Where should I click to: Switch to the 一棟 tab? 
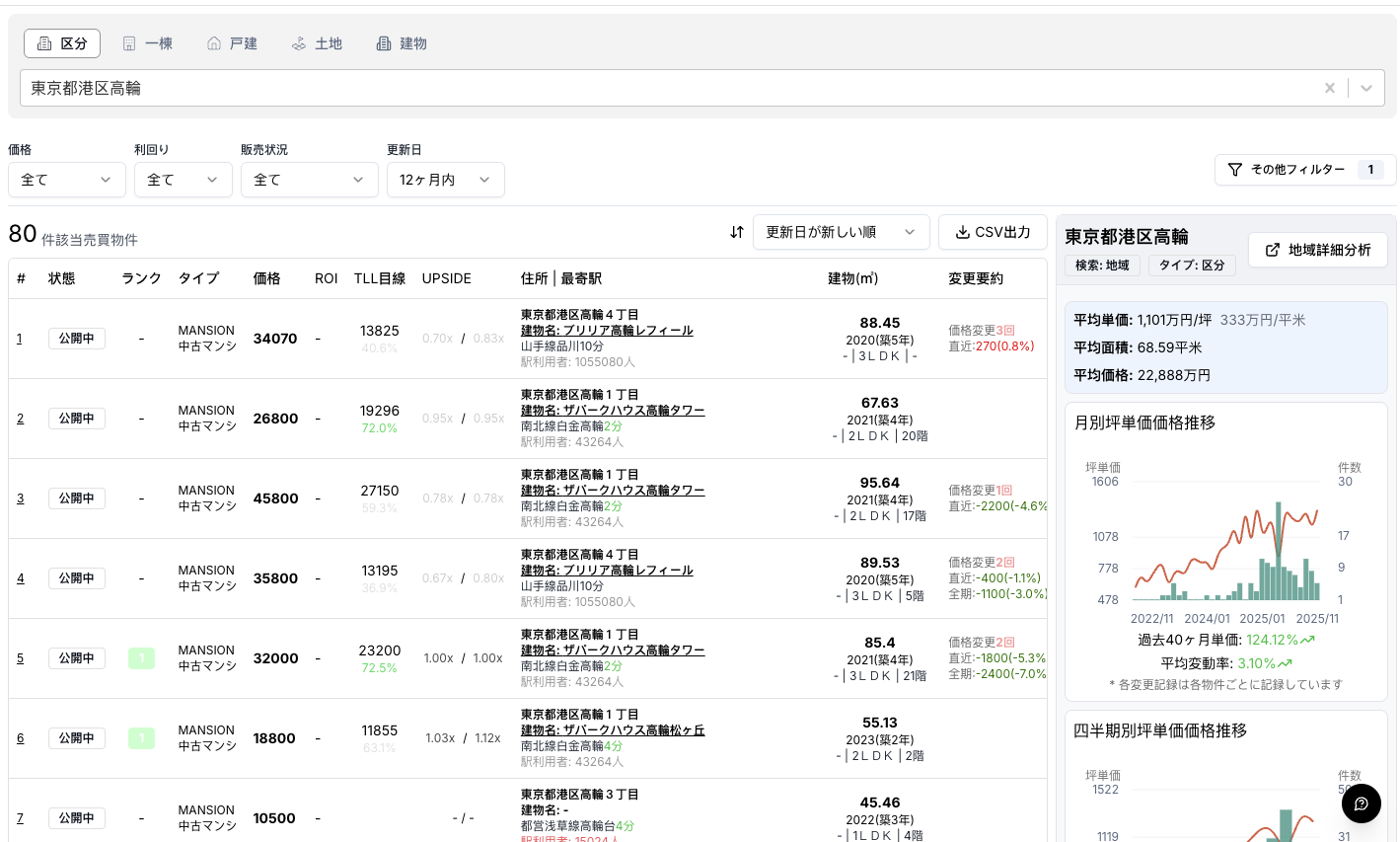[x=147, y=42]
